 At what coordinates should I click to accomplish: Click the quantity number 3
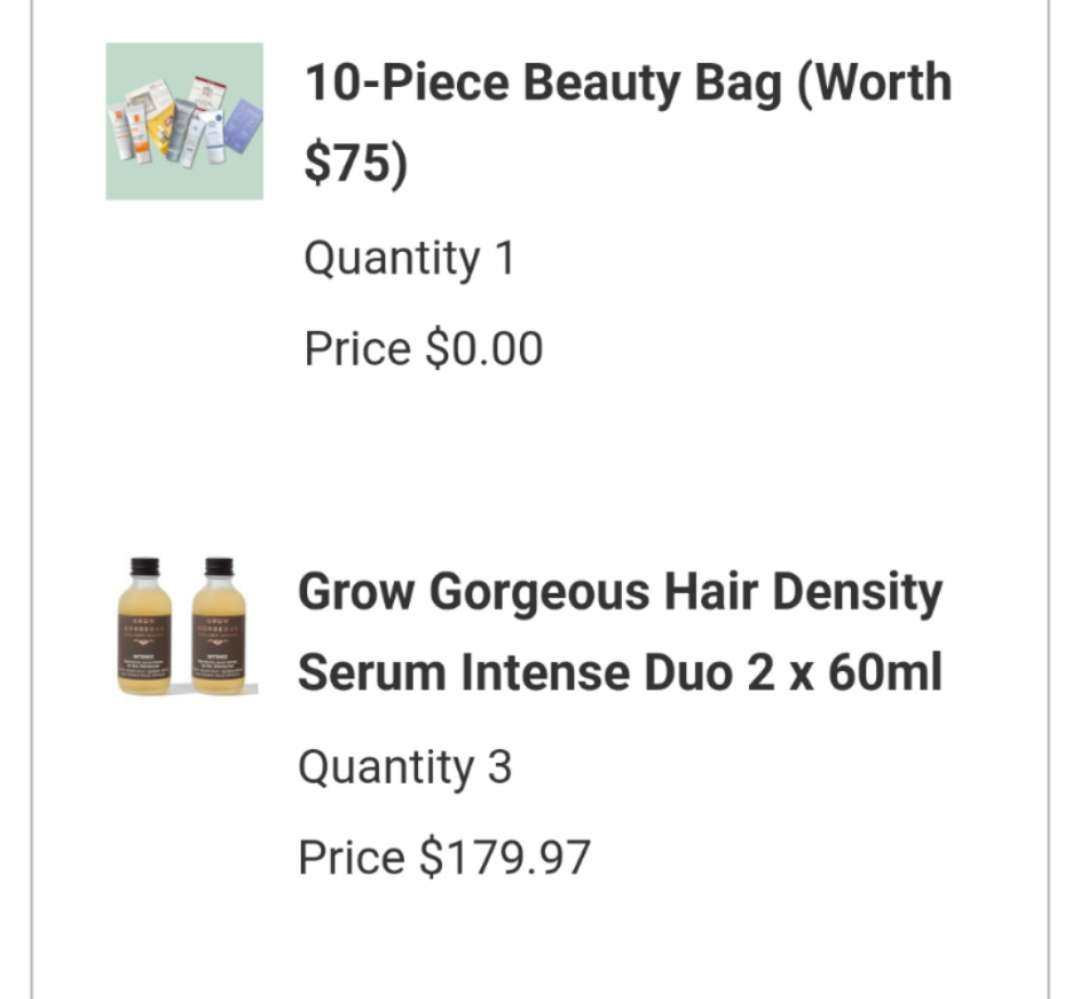499,768
